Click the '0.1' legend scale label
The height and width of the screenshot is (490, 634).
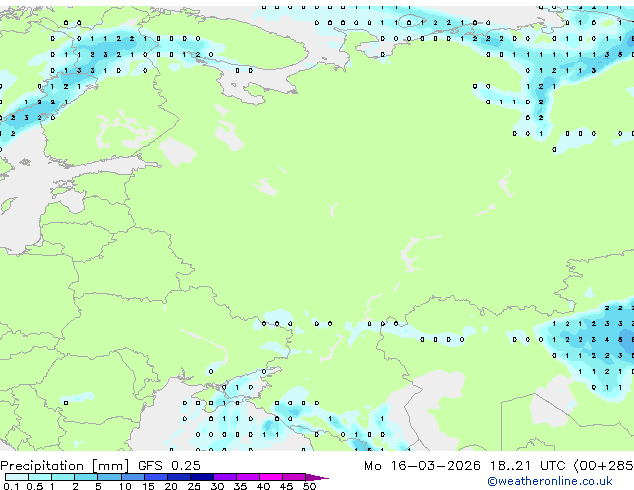[x=11, y=486]
